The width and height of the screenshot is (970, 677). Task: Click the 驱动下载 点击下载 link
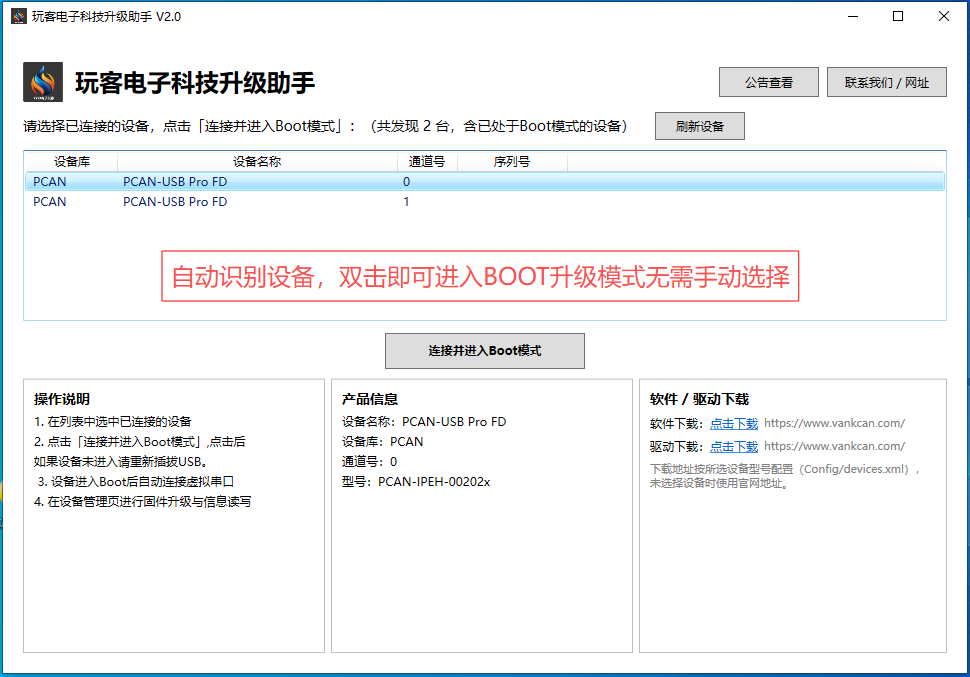click(x=734, y=447)
